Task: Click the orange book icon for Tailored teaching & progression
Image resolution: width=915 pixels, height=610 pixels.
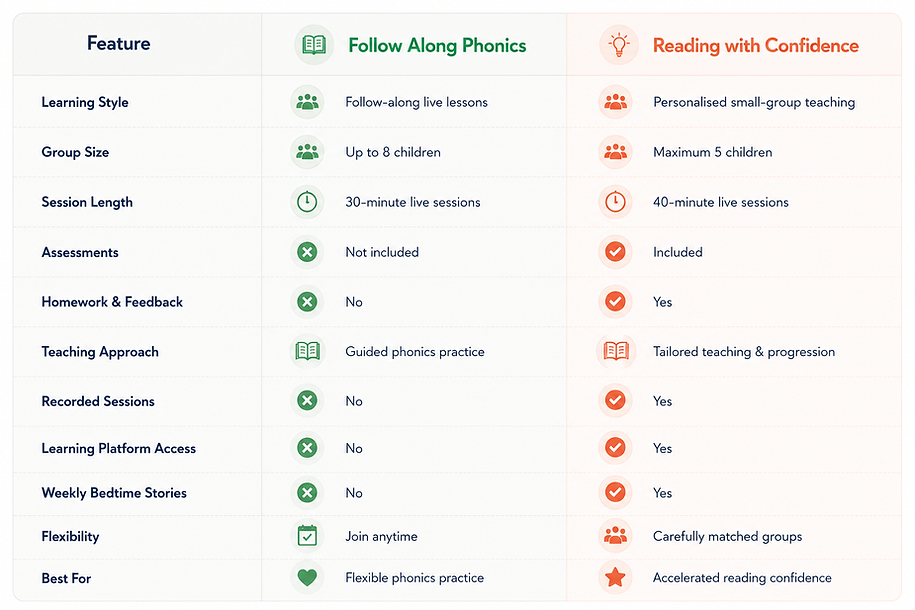Action: (x=616, y=351)
